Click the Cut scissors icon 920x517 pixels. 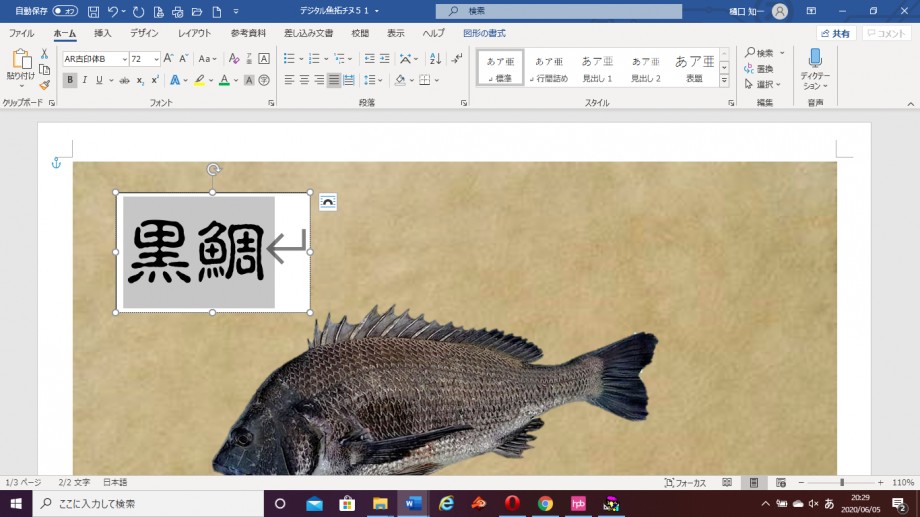pos(44,54)
